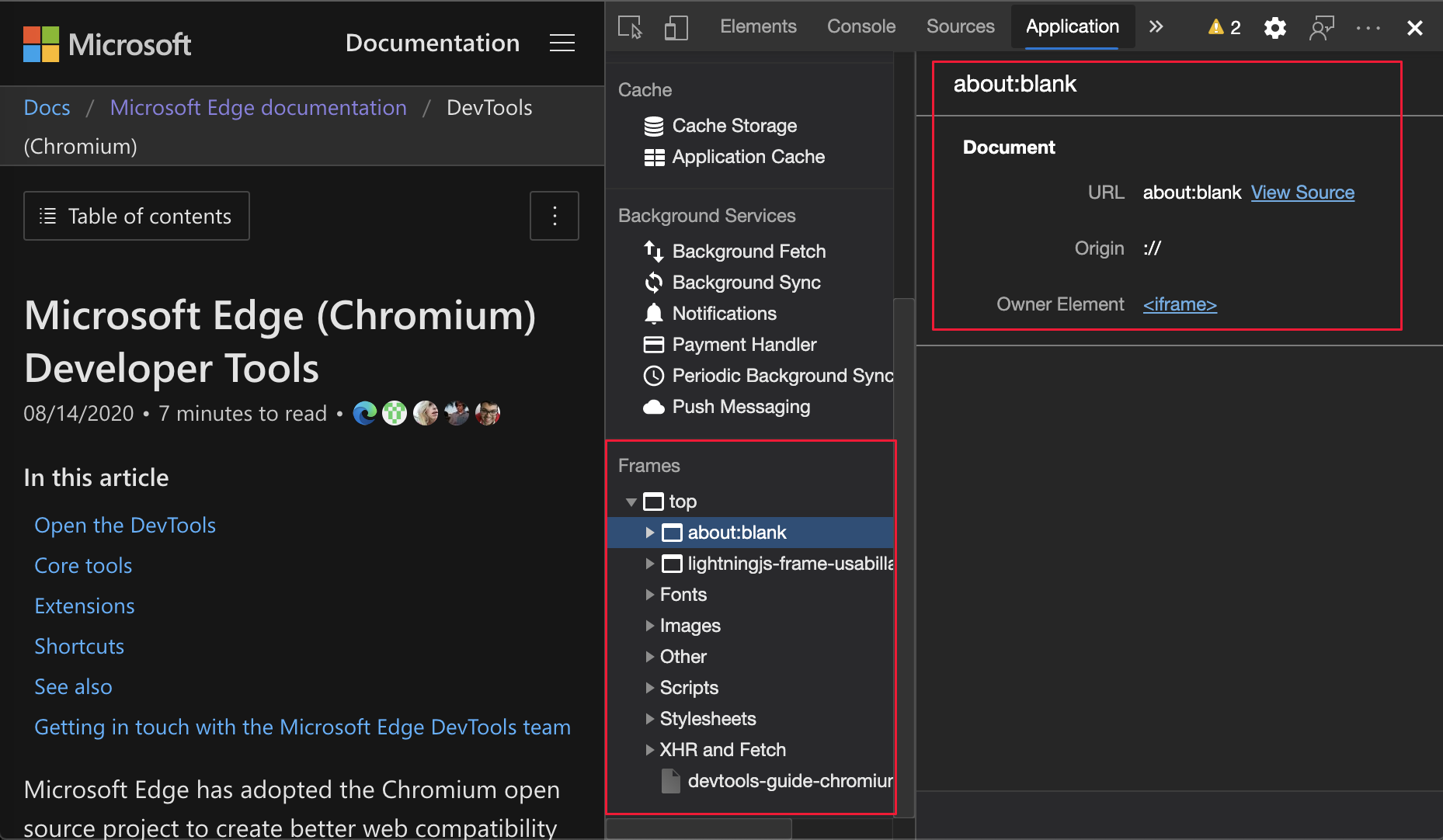Collapse the top frame node
The image size is (1443, 840).
[x=631, y=502]
